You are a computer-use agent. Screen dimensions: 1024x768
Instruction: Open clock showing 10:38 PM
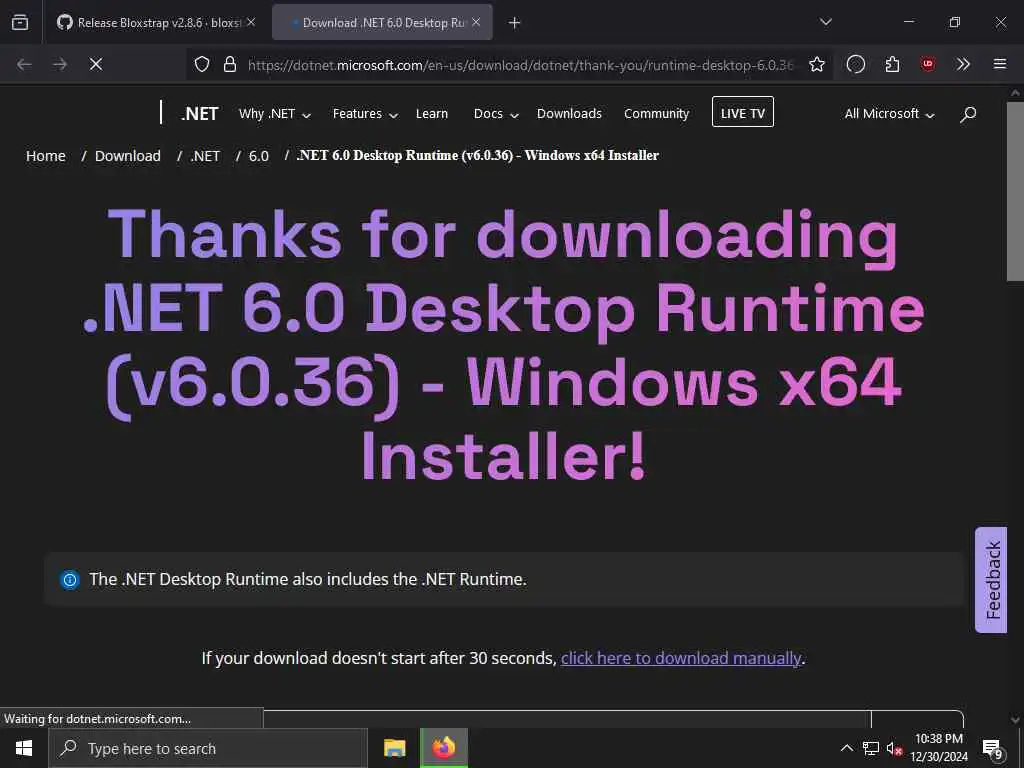coord(939,748)
